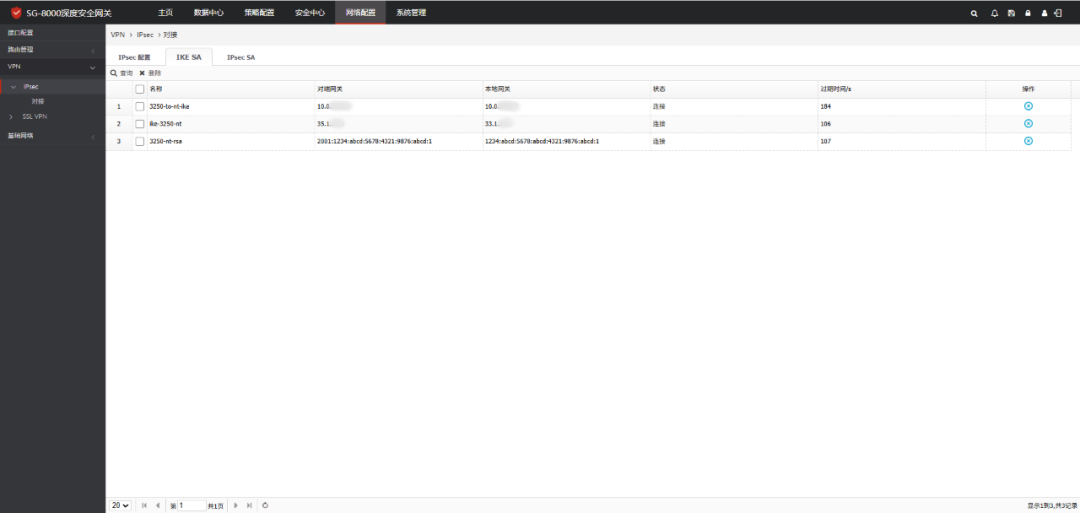Click action icon for 3250-to-nt-ike row
This screenshot has width=1080, height=513.
(x=1028, y=106)
